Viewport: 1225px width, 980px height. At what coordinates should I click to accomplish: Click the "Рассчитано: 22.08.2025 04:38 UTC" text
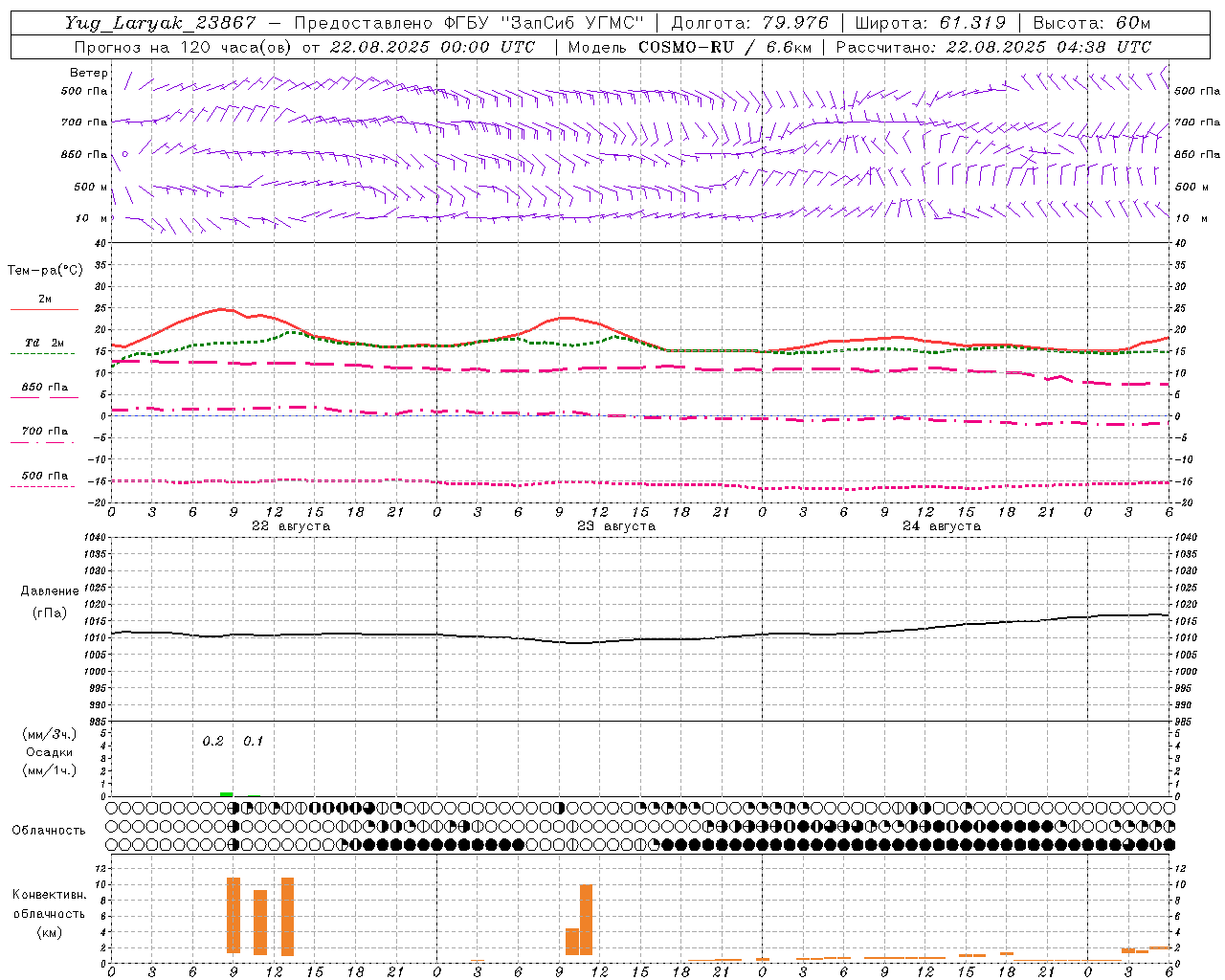(x=993, y=47)
